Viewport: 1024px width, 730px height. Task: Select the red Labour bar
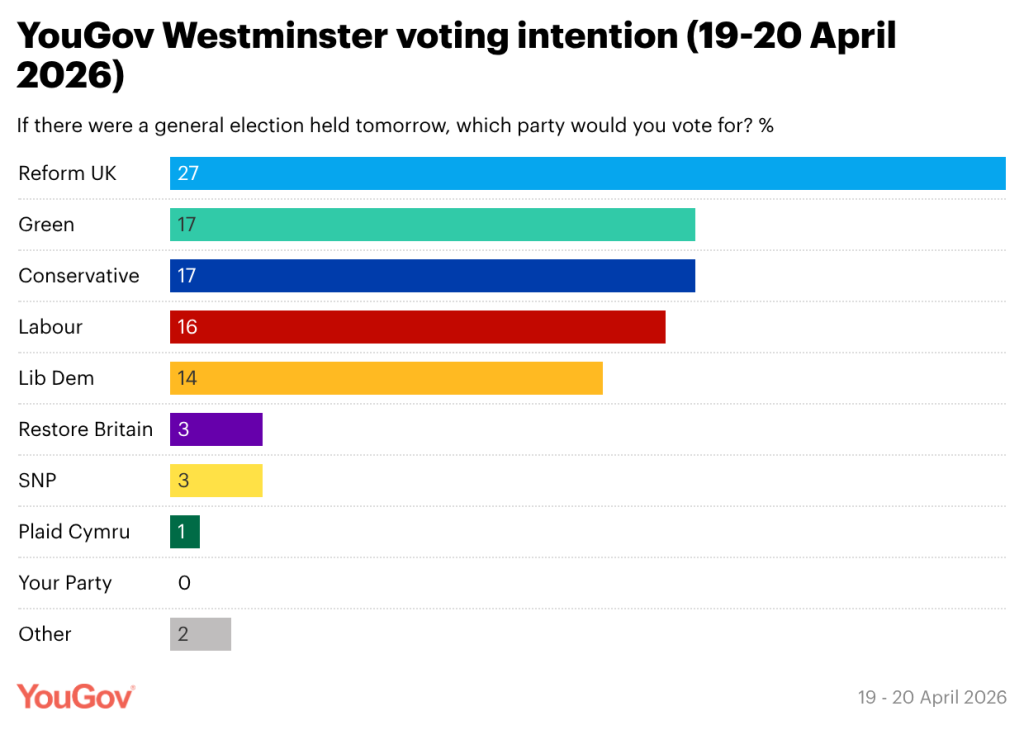tap(417, 327)
